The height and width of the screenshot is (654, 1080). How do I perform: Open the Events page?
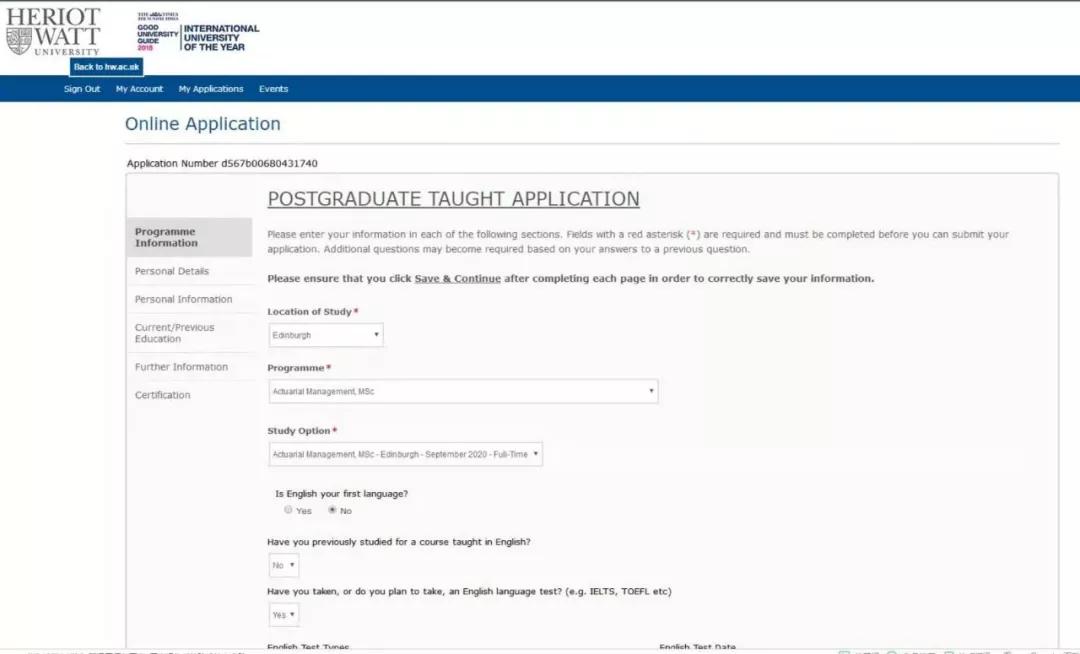tap(273, 89)
